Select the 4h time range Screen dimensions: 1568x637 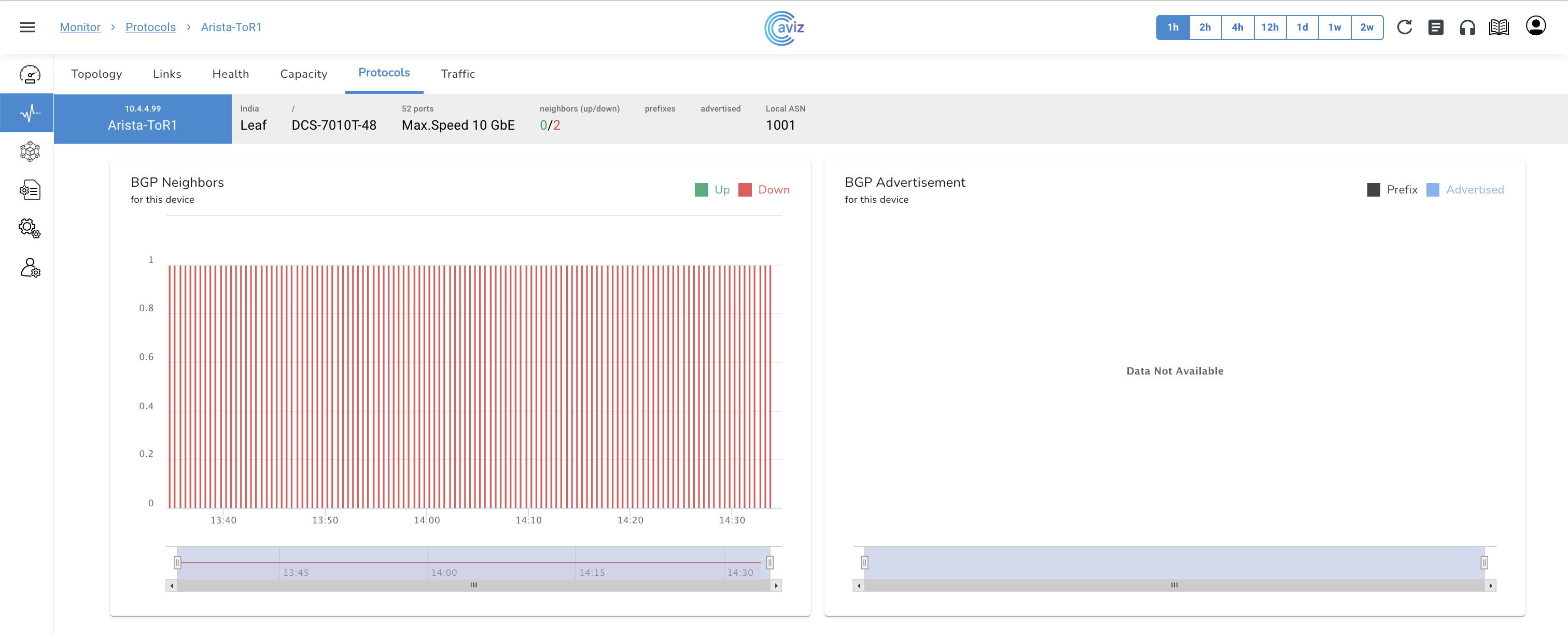(1237, 27)
